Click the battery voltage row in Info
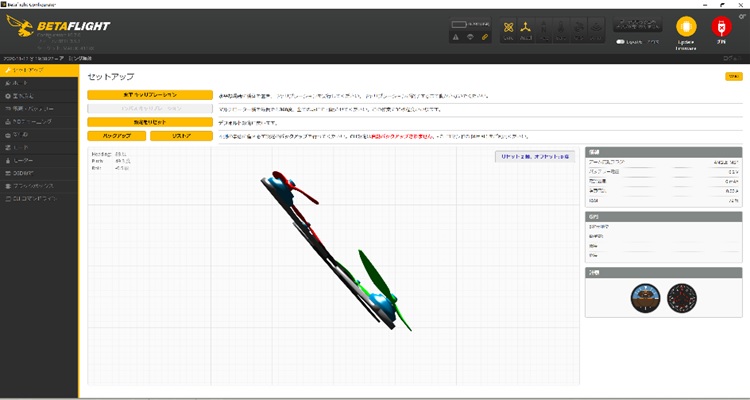 tap(663, 172)
